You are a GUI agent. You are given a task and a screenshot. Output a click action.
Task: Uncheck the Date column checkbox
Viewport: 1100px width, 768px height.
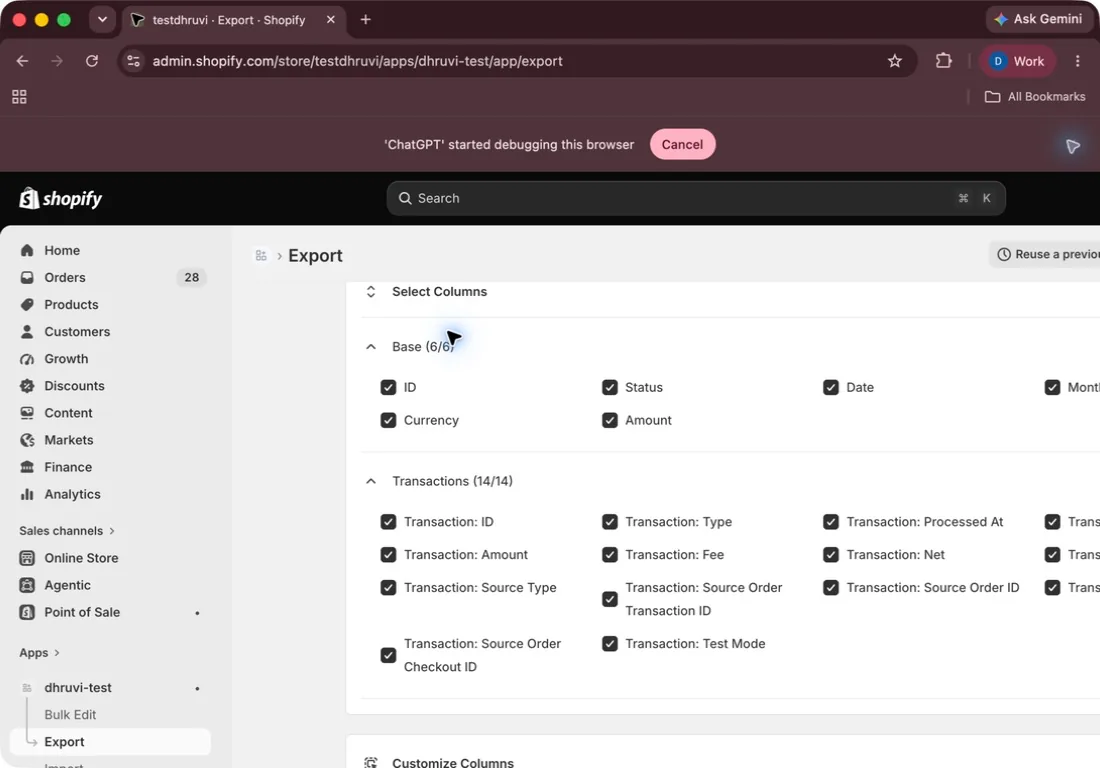click(831, 387)
